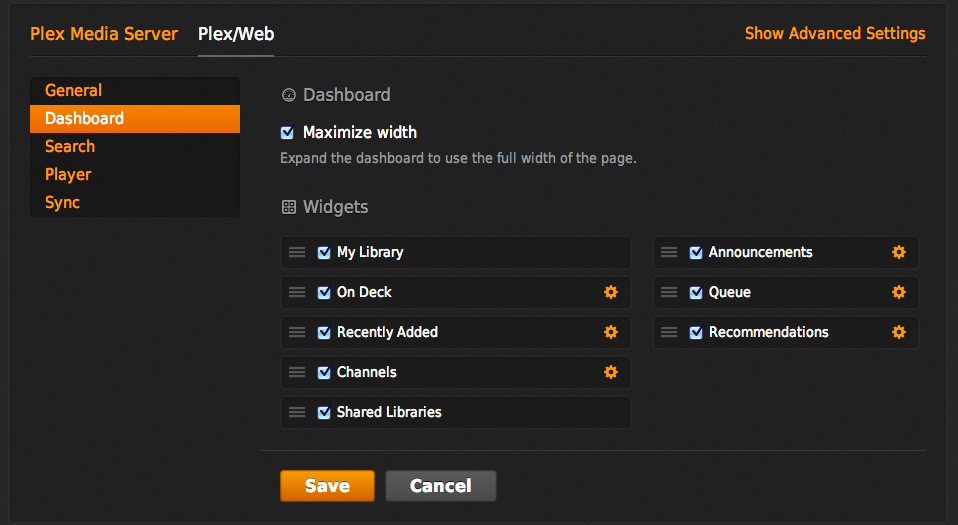
Task: Click the Shared Libraries drag handle
Action: click(297, 412)
